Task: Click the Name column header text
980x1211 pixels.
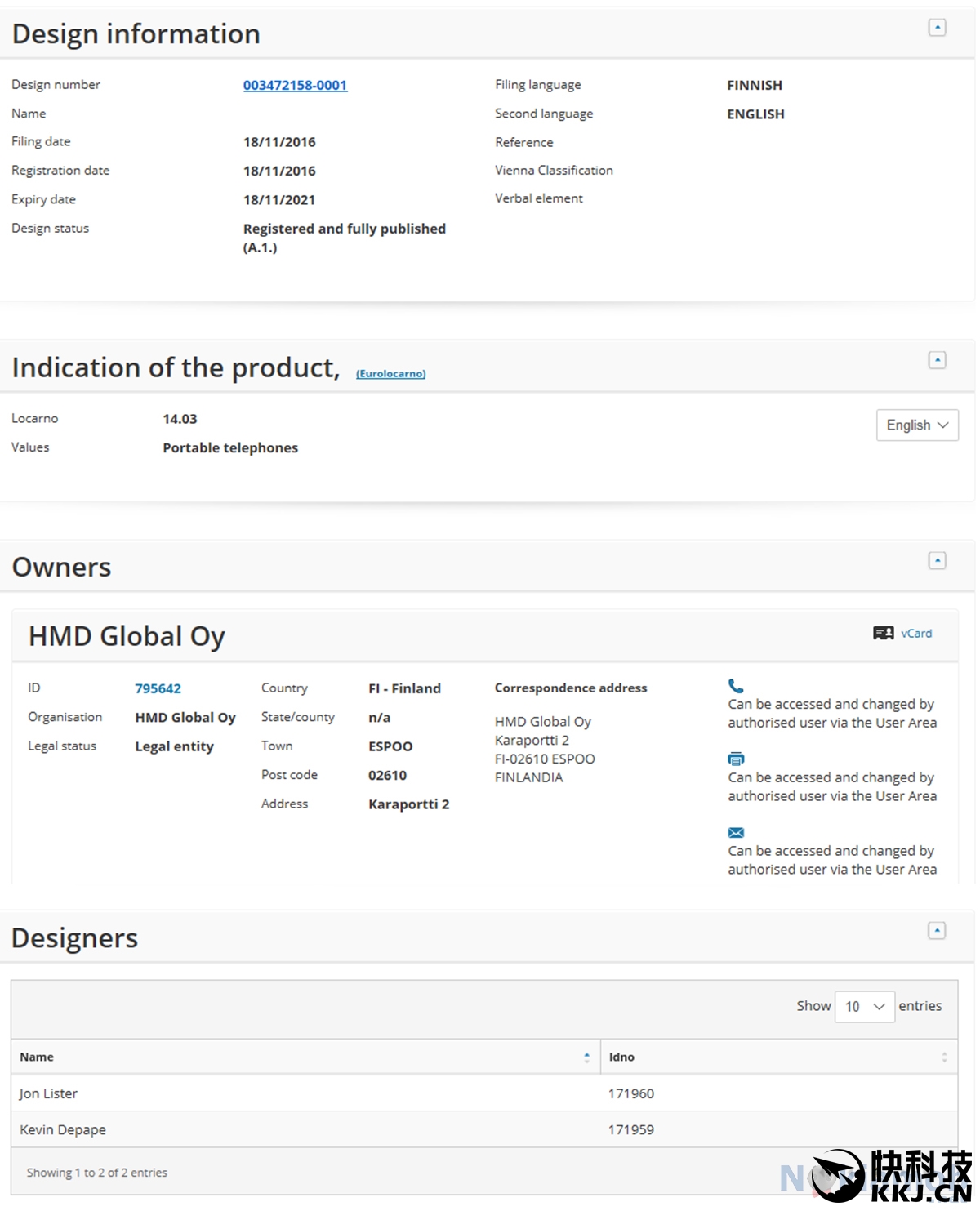Action: (37, 1057)
